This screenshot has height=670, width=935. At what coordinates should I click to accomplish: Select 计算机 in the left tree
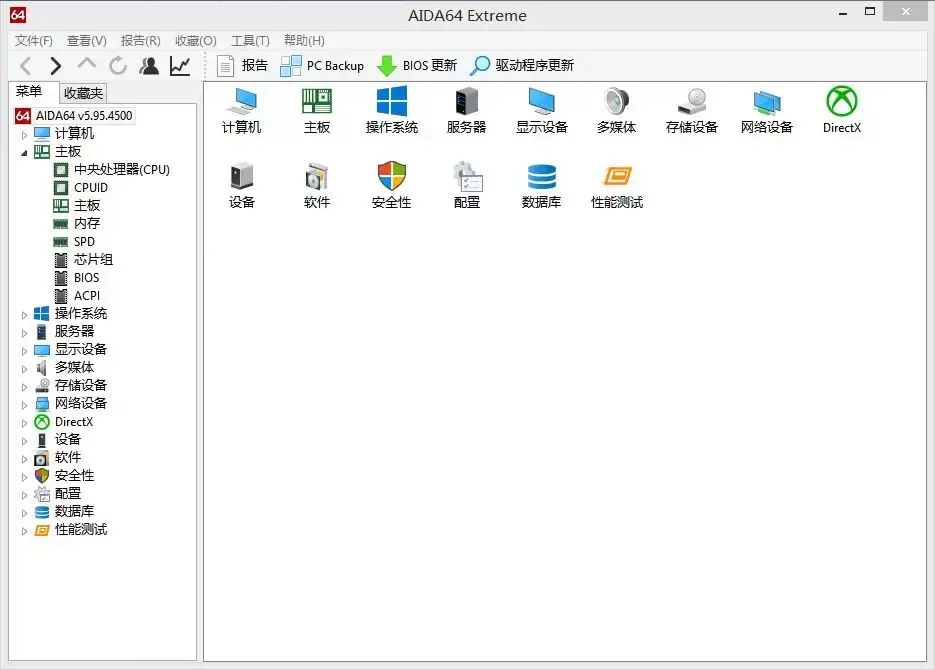[64, 134]
